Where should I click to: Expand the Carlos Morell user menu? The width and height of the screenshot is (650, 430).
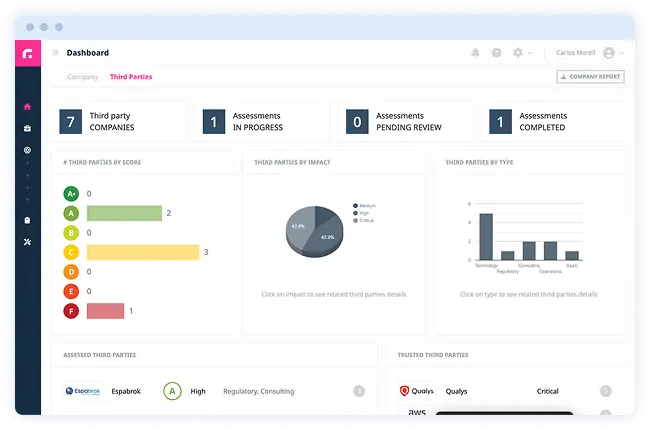point(588,53)
